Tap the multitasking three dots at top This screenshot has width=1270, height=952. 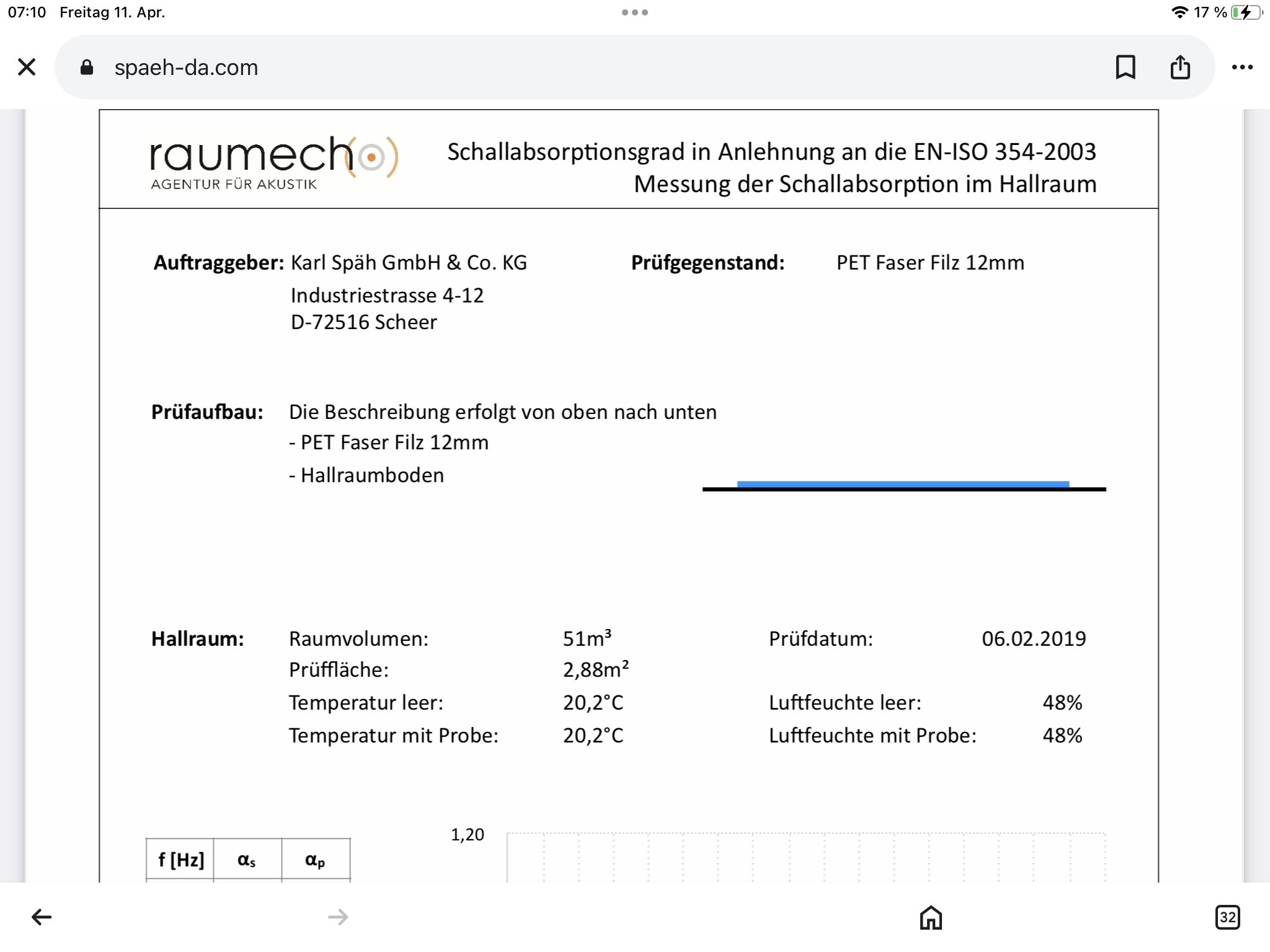pos(635,12)
